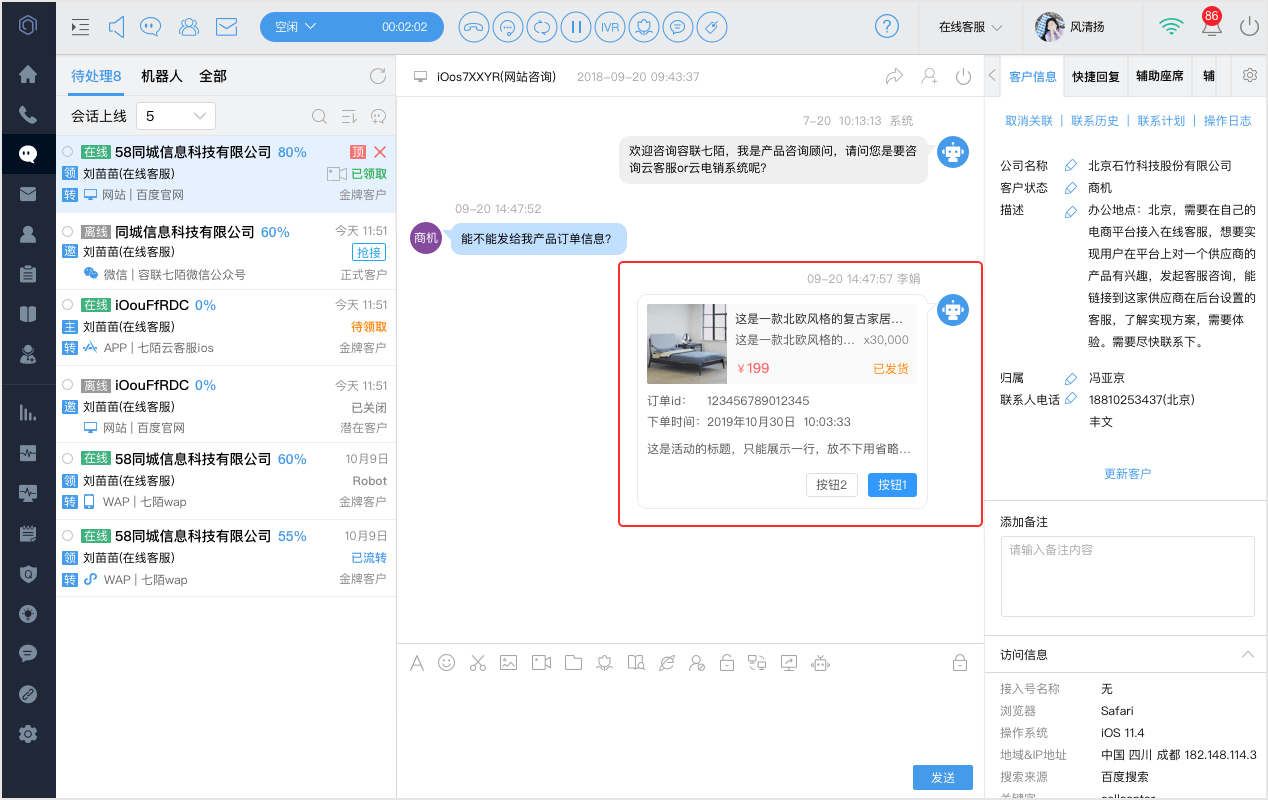Refresh the conversation list

[377, 76]
